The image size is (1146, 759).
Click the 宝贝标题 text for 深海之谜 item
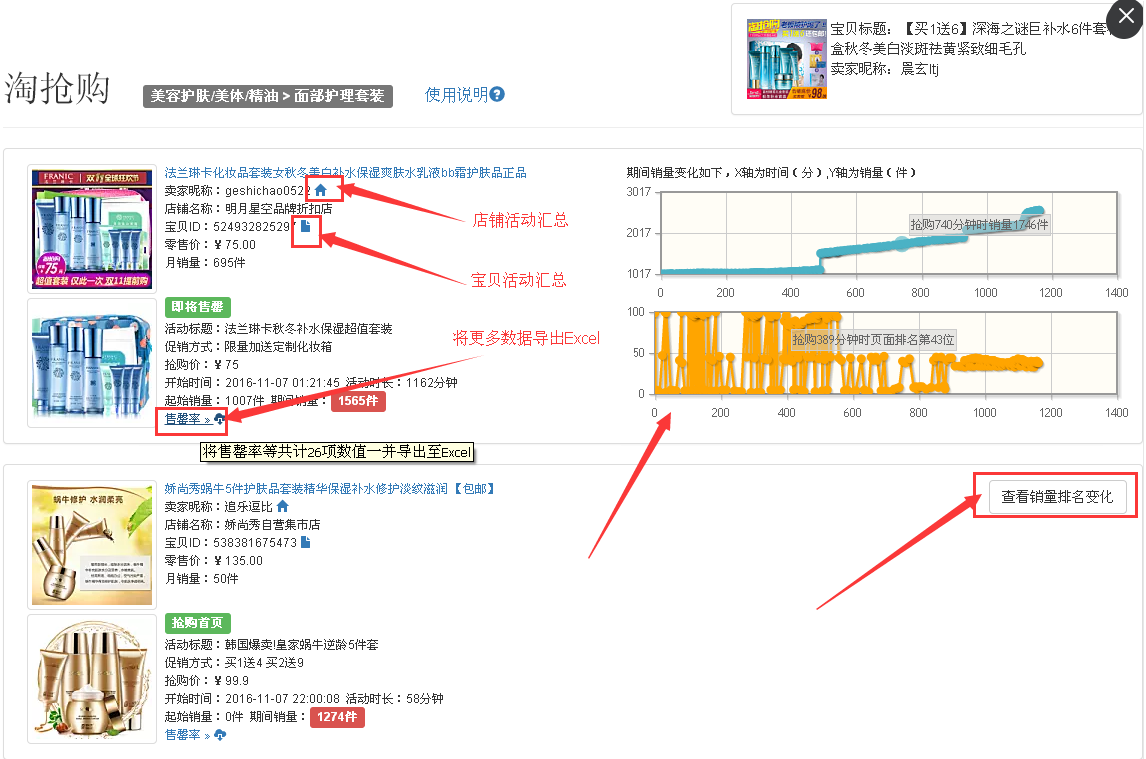coord(969,38)
